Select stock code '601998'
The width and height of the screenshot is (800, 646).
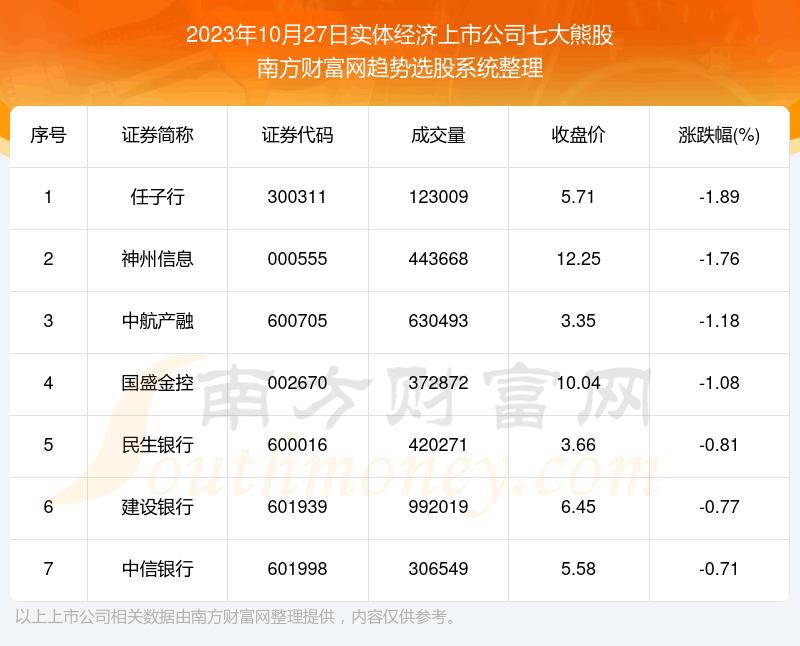pos(297,569)
